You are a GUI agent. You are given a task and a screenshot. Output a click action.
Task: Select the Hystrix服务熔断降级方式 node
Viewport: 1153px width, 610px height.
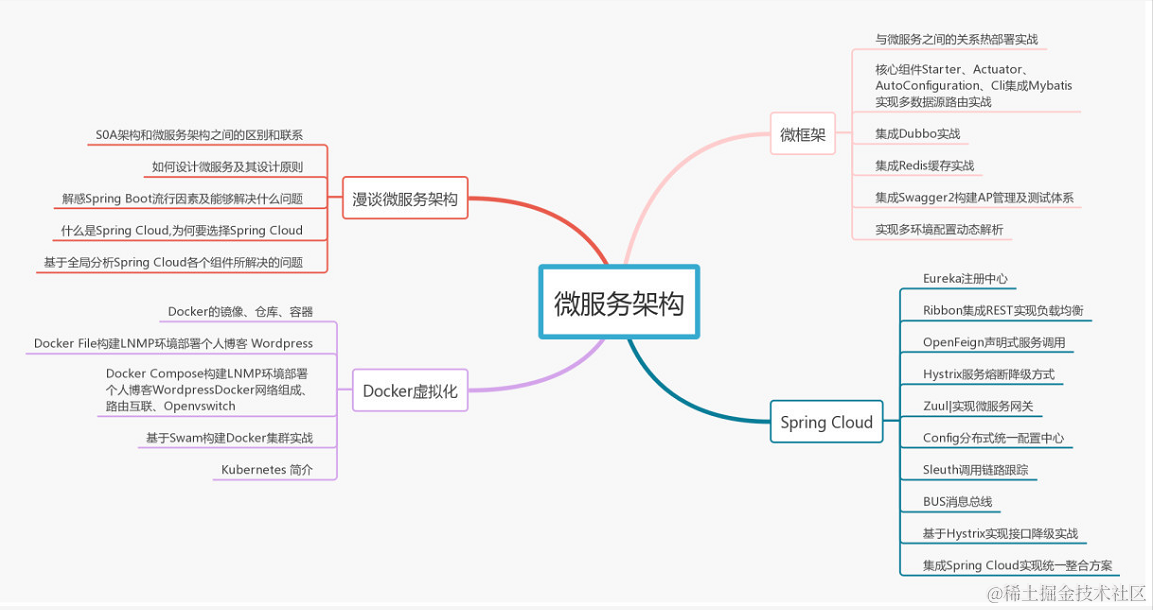coord(989,374)
